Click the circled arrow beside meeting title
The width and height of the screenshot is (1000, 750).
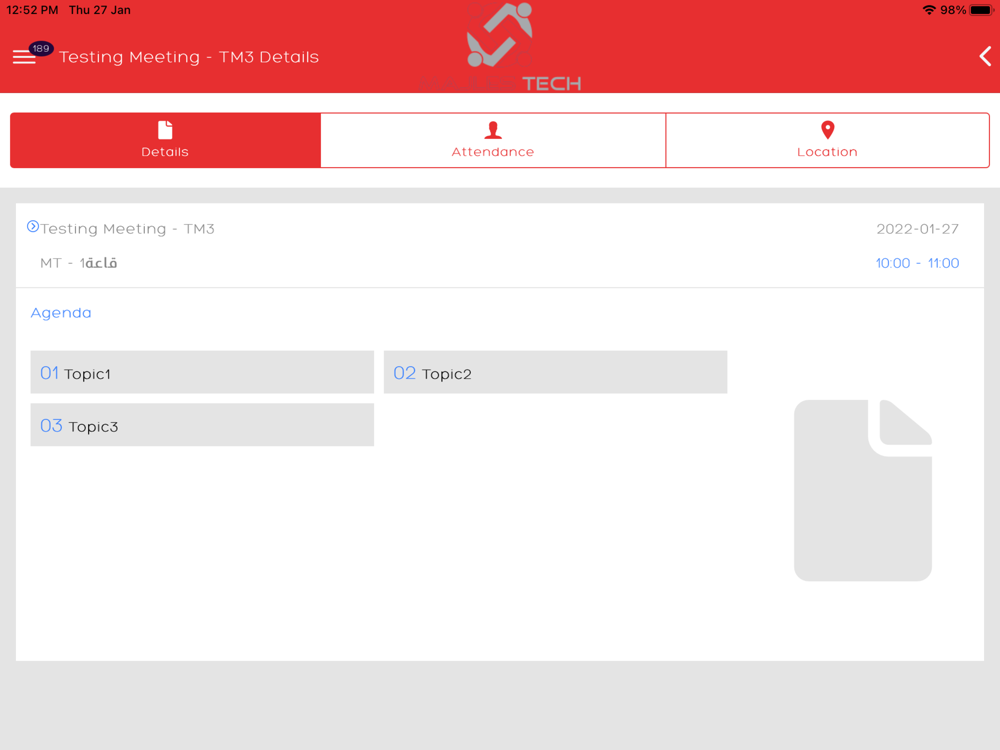(x=33, y=226)
